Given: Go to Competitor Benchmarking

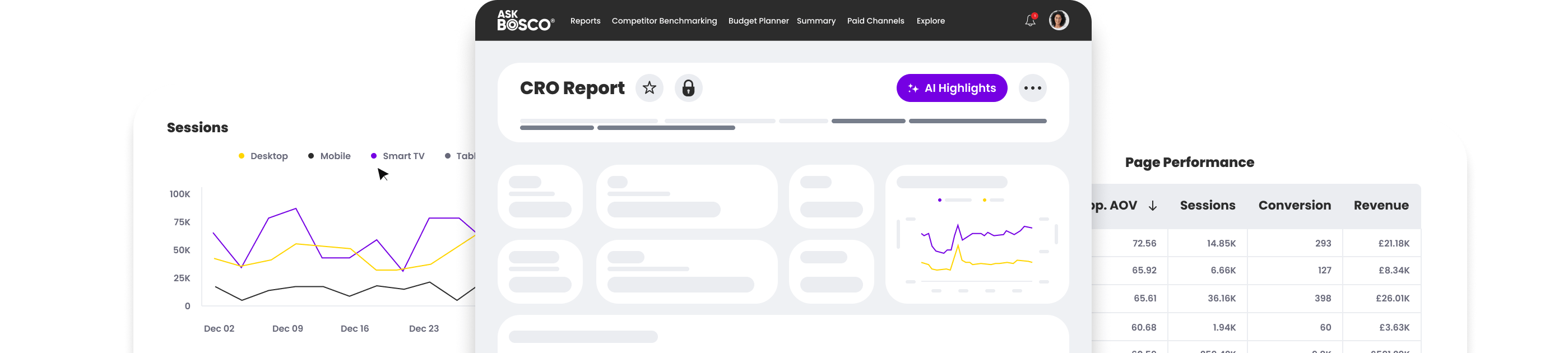Looking at the screenshot, I should (664, 21).
